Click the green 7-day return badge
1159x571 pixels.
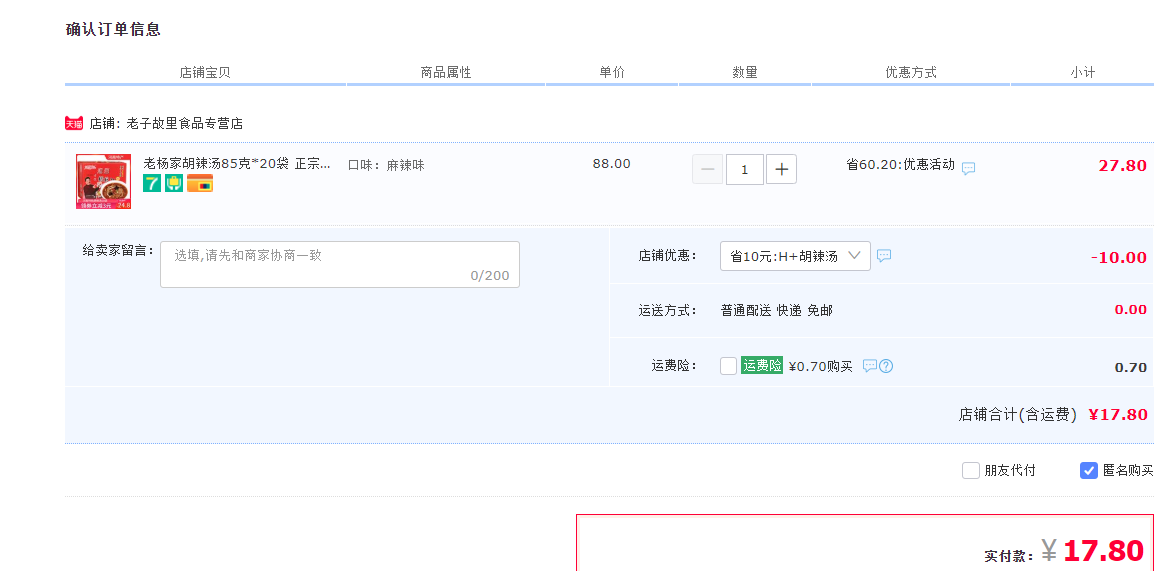coord(152,183)
